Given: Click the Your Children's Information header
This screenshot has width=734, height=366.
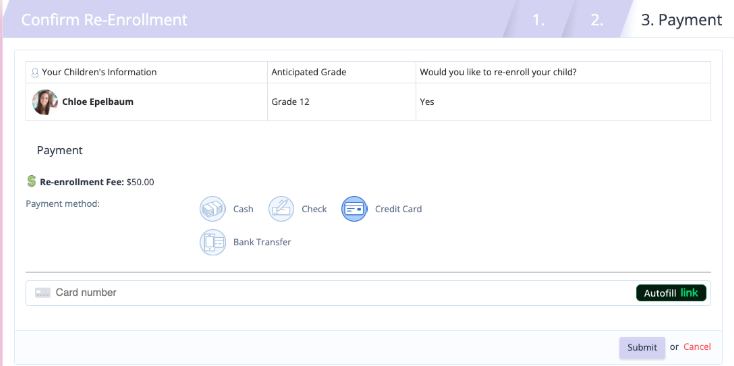Looking at the screenshot, I should pos(147,72).
